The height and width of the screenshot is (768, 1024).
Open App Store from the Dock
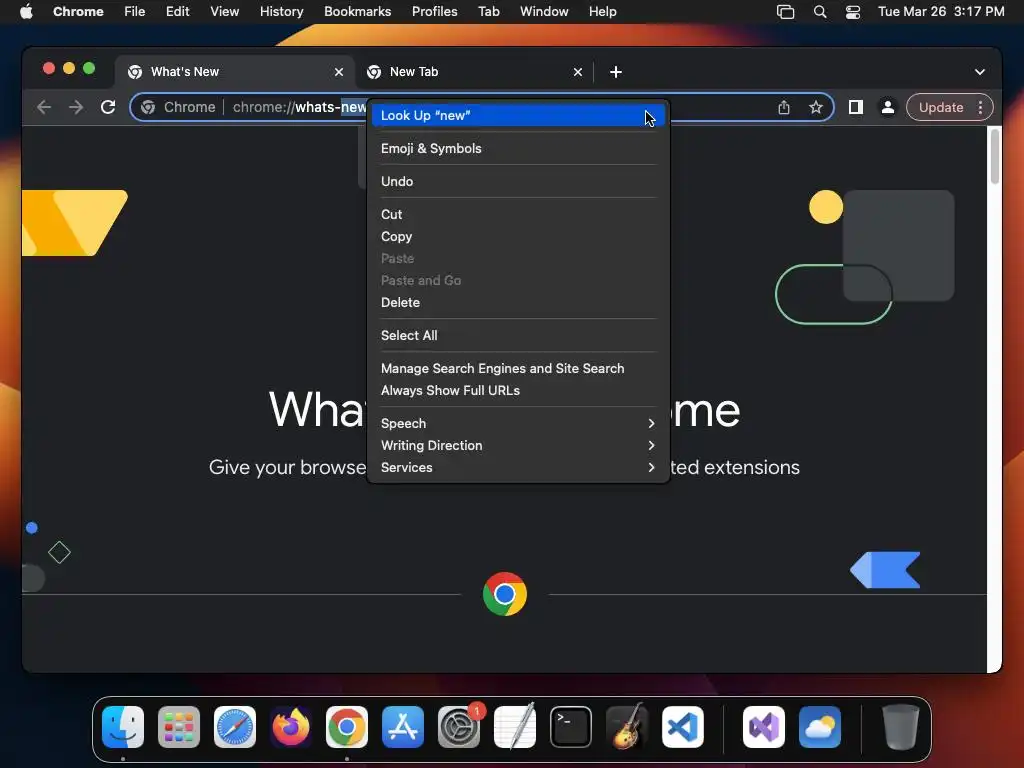(403, 727)
